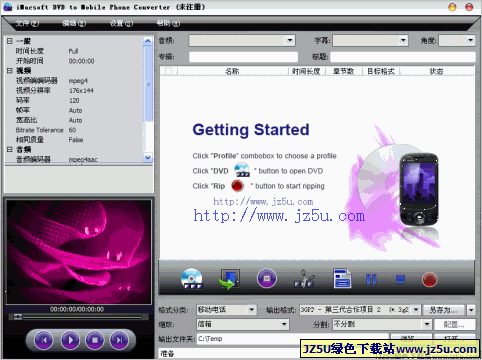Collapse the 一般 group in the settings tree

[10, 41]
